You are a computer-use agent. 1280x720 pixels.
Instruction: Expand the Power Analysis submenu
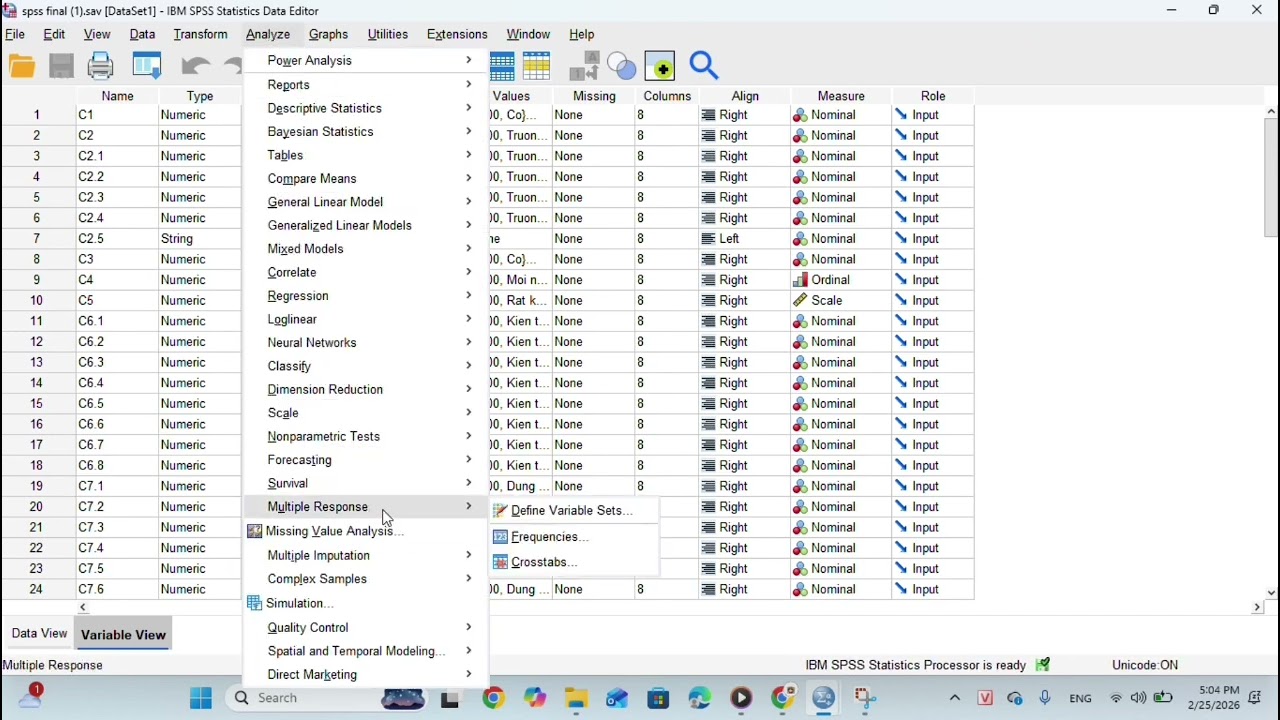pyautogui.click(x=366, y=61)
